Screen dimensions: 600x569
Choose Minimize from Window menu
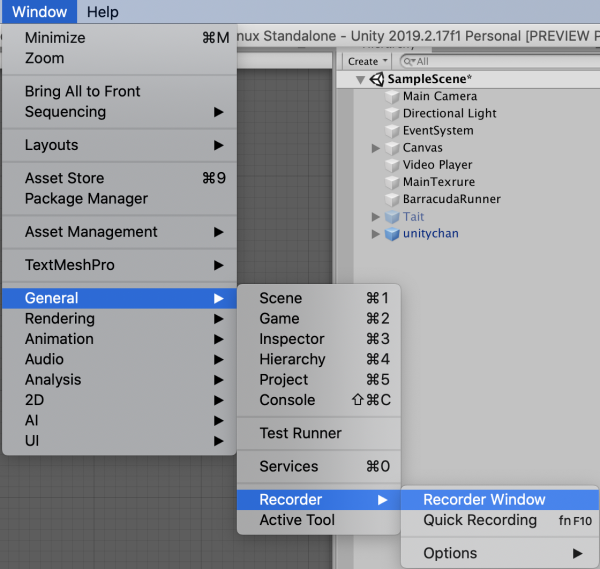coord(119,38)
